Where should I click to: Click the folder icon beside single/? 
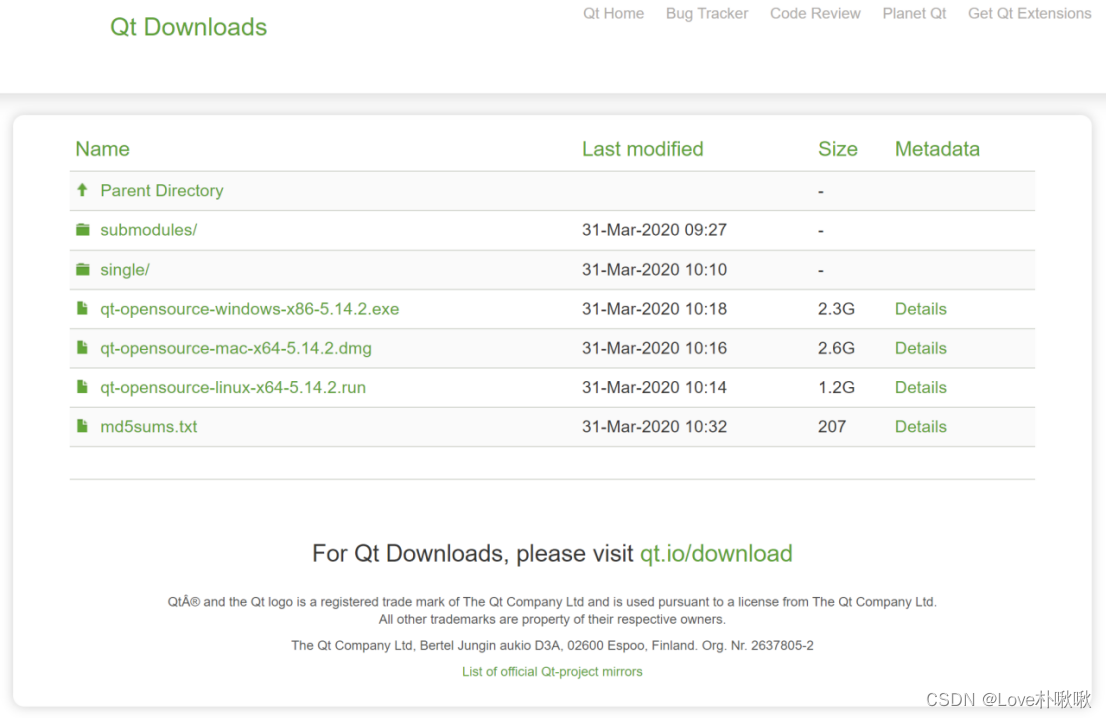pyautogui.click(x=83, y=269)
